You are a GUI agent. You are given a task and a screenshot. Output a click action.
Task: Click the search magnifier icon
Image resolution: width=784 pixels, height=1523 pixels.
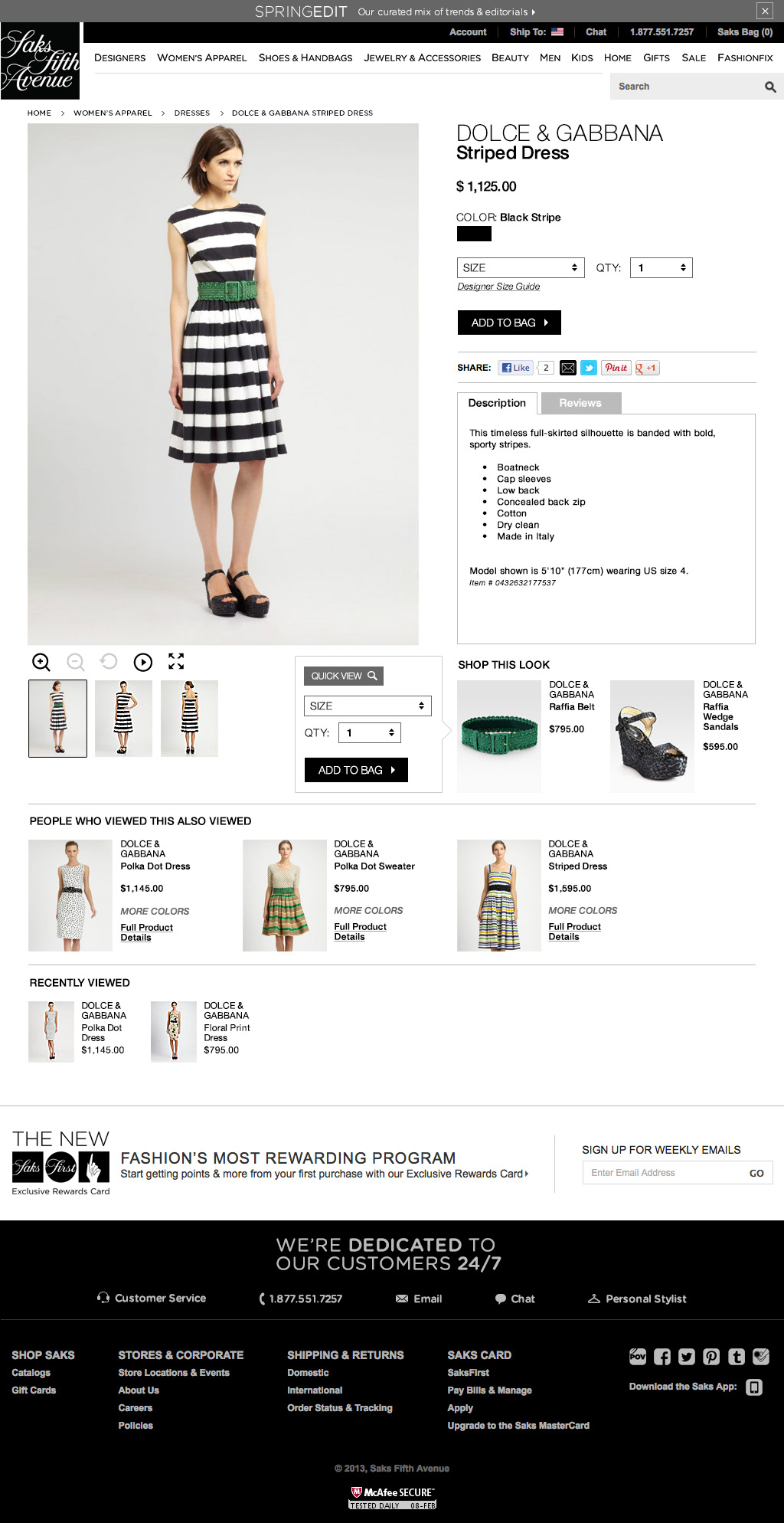[770, 87]
